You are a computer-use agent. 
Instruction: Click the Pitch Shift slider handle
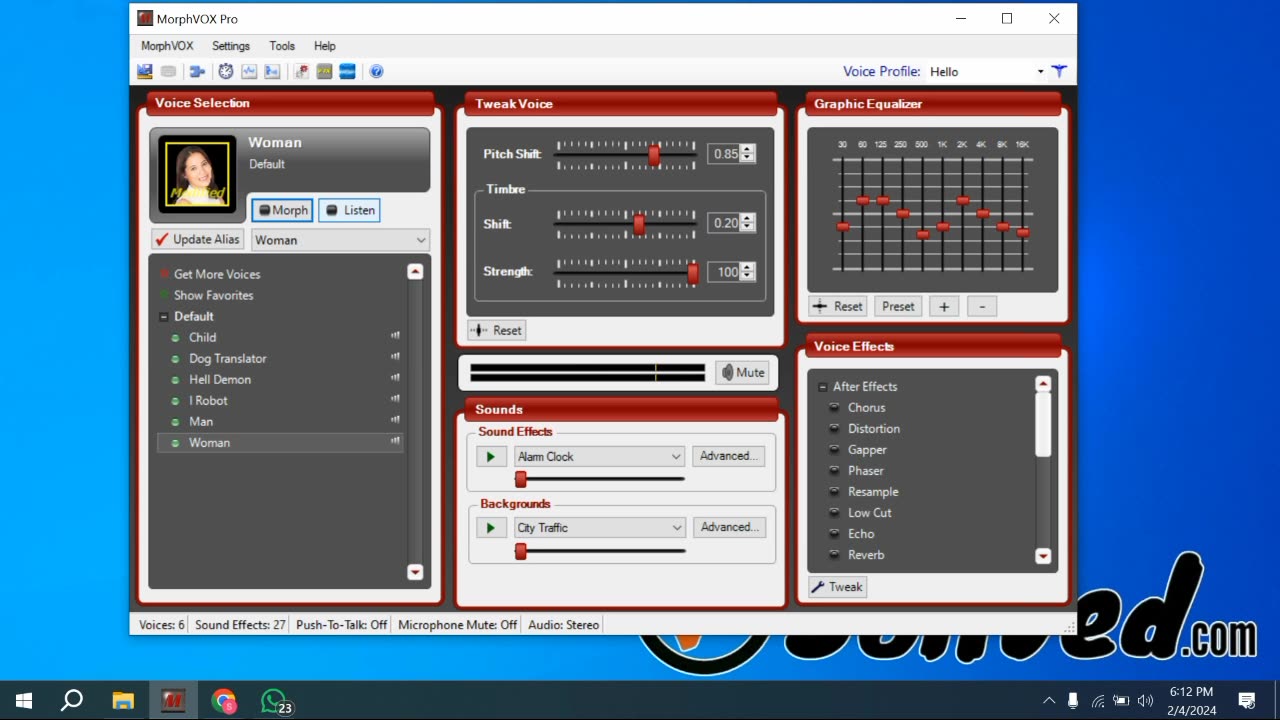click(x=654, y=155)
